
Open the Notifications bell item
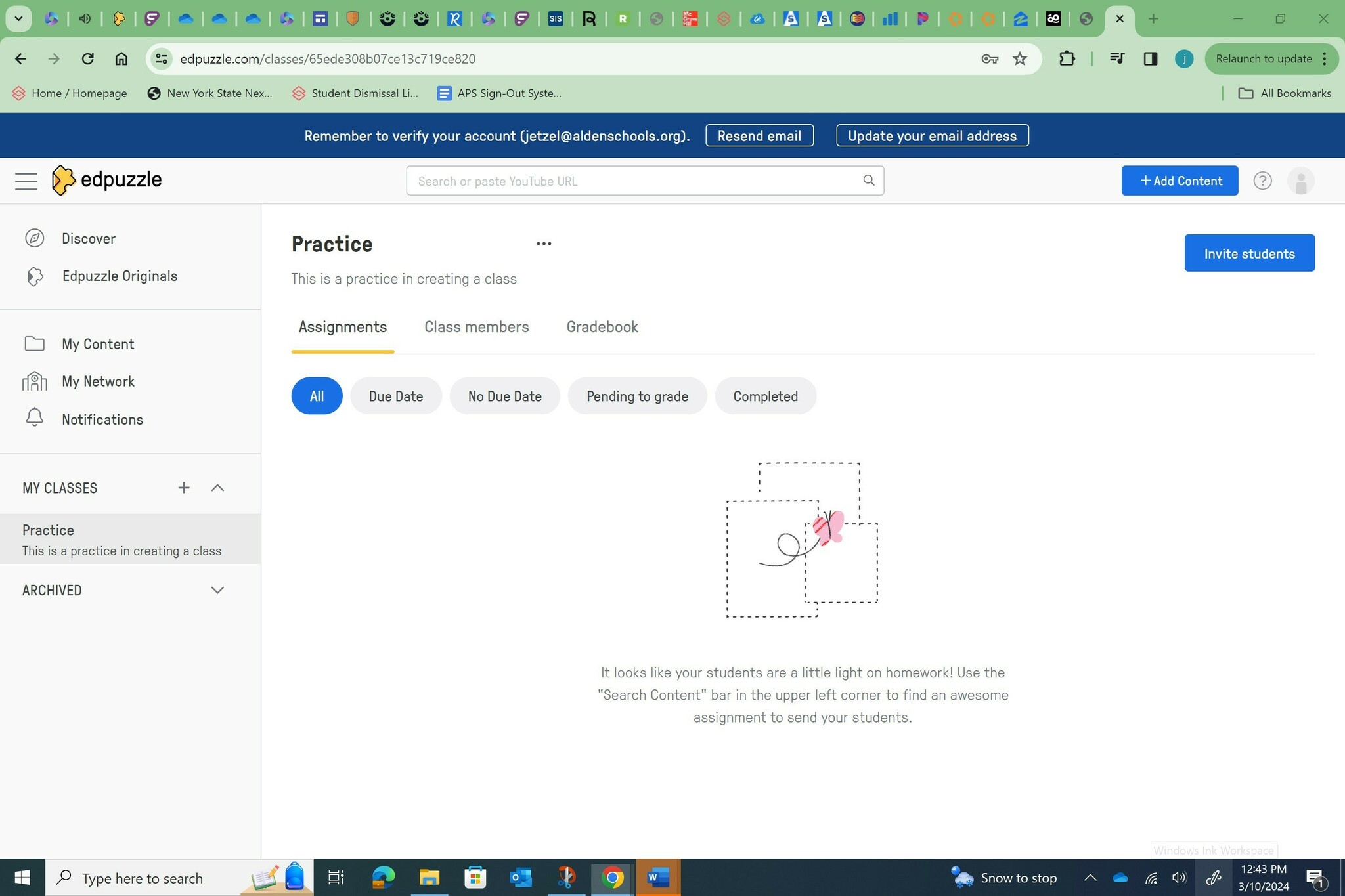coord(102,419)
